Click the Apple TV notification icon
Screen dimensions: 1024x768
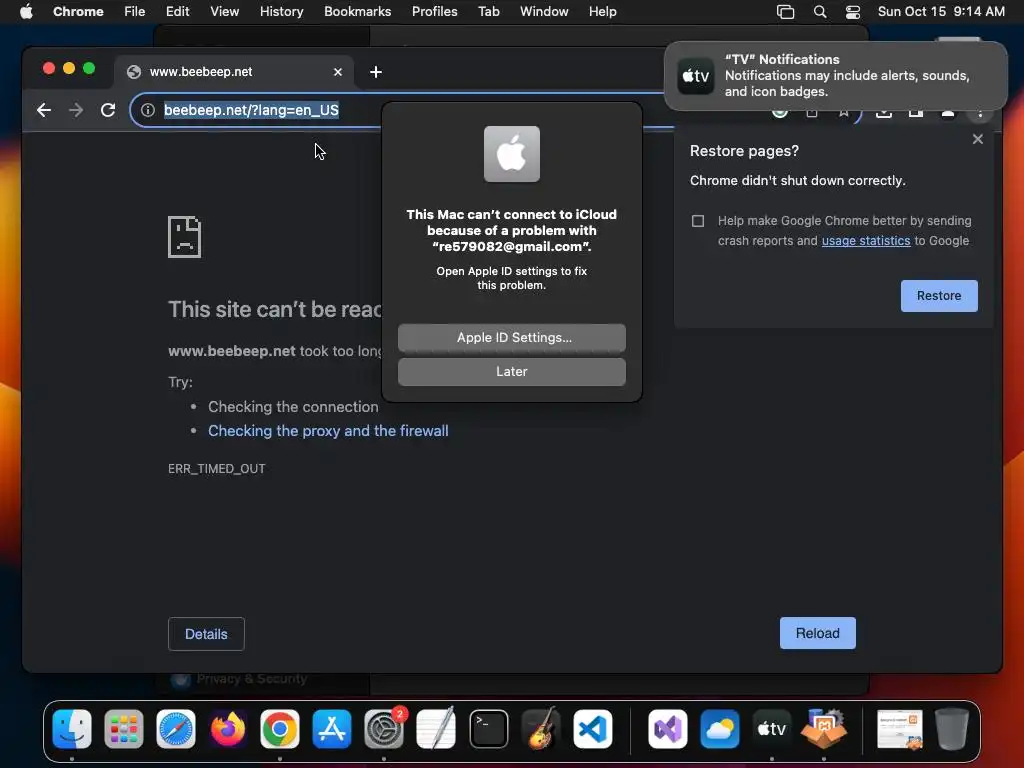[x=696, y=76]
